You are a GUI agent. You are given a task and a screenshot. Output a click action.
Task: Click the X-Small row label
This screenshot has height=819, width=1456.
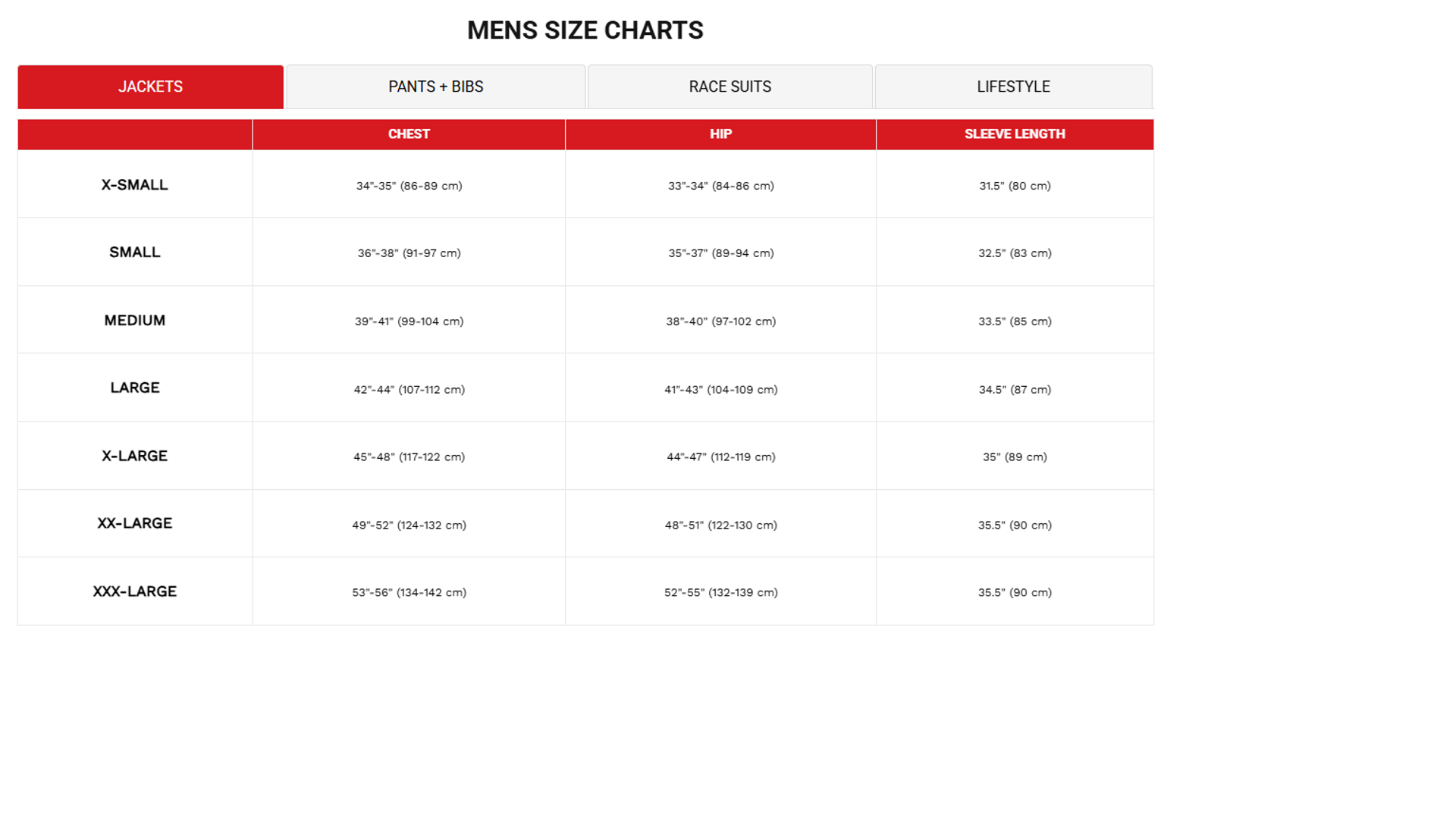(135, 185)
